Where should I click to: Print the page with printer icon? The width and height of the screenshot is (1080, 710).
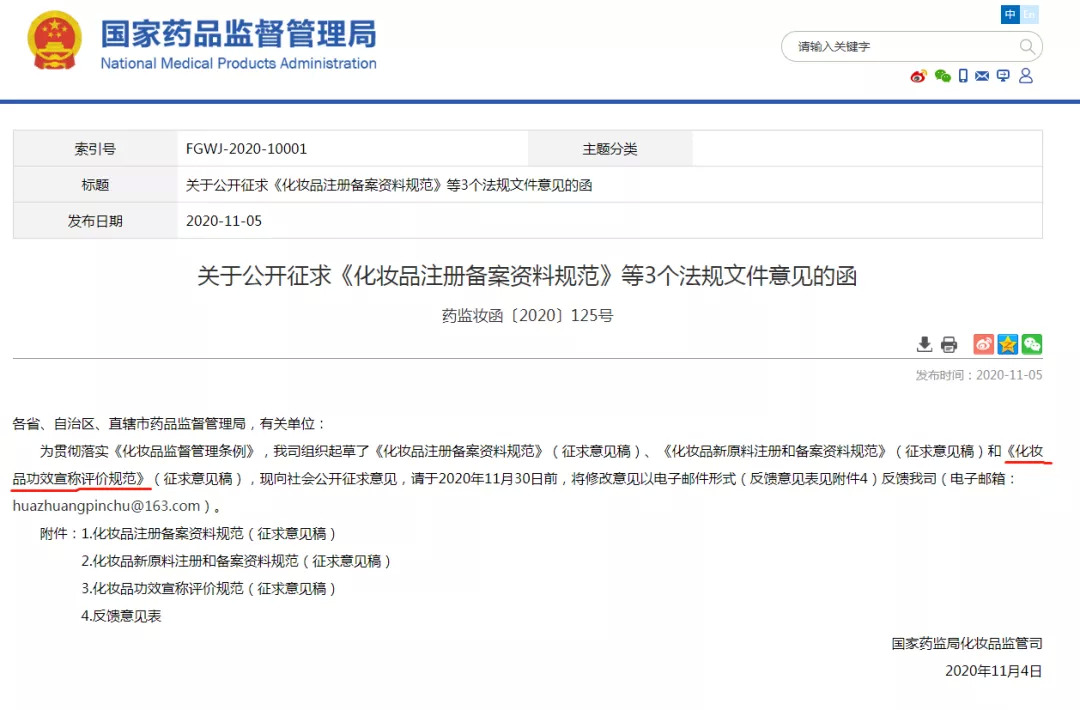[x=949, y=344]
